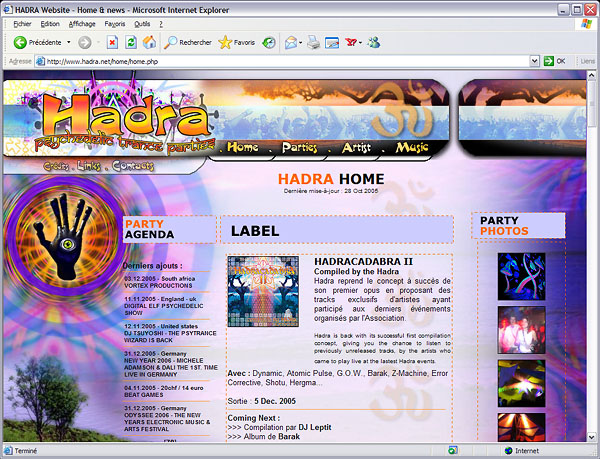Image resolution: width=600 pixels, height=459 pixels.
Task: Click the green Précédente back arrow
Action: pyautogui.click(x=20, y=42)
